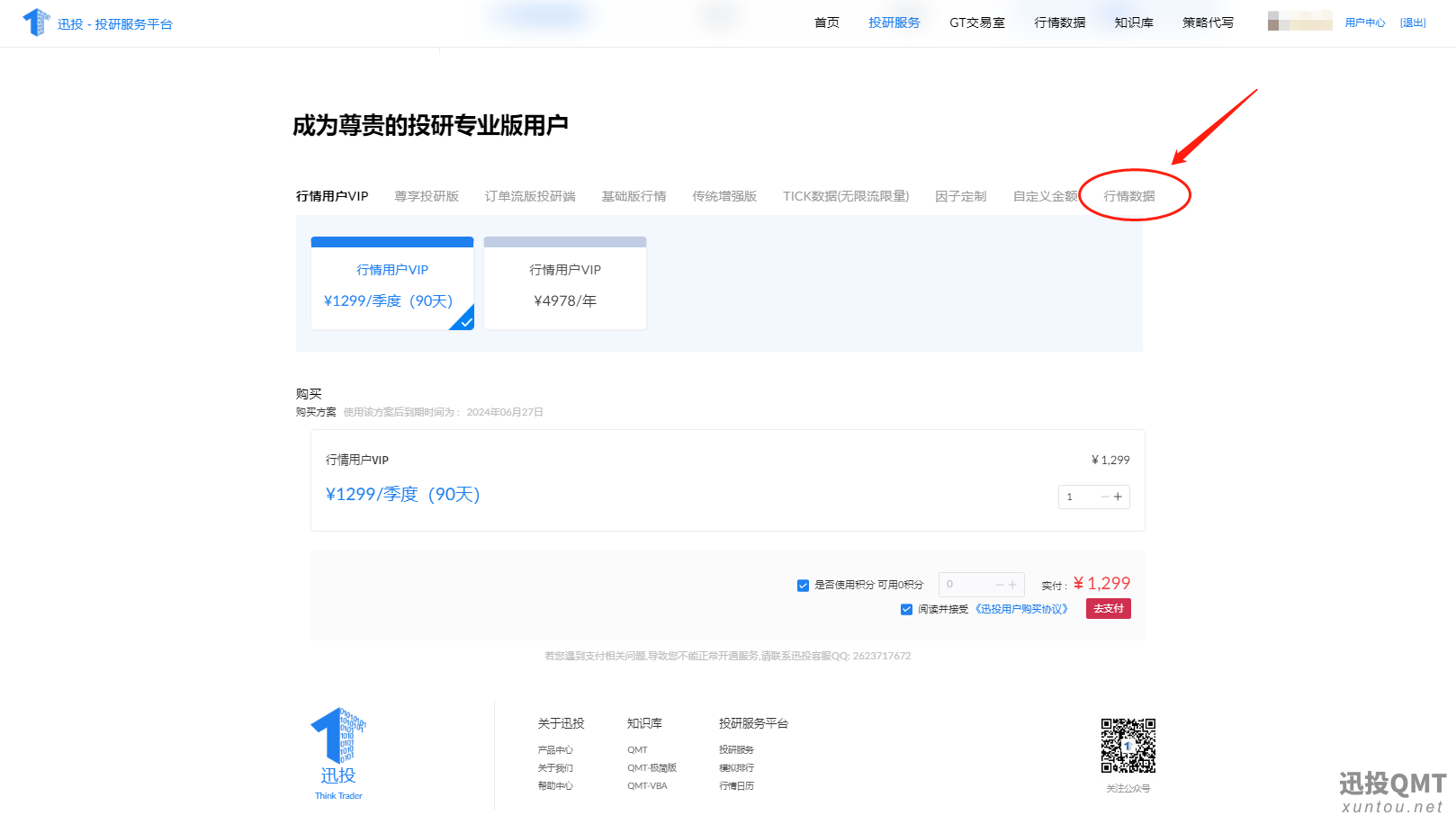Click the footer 知识库 column heading

644,723
